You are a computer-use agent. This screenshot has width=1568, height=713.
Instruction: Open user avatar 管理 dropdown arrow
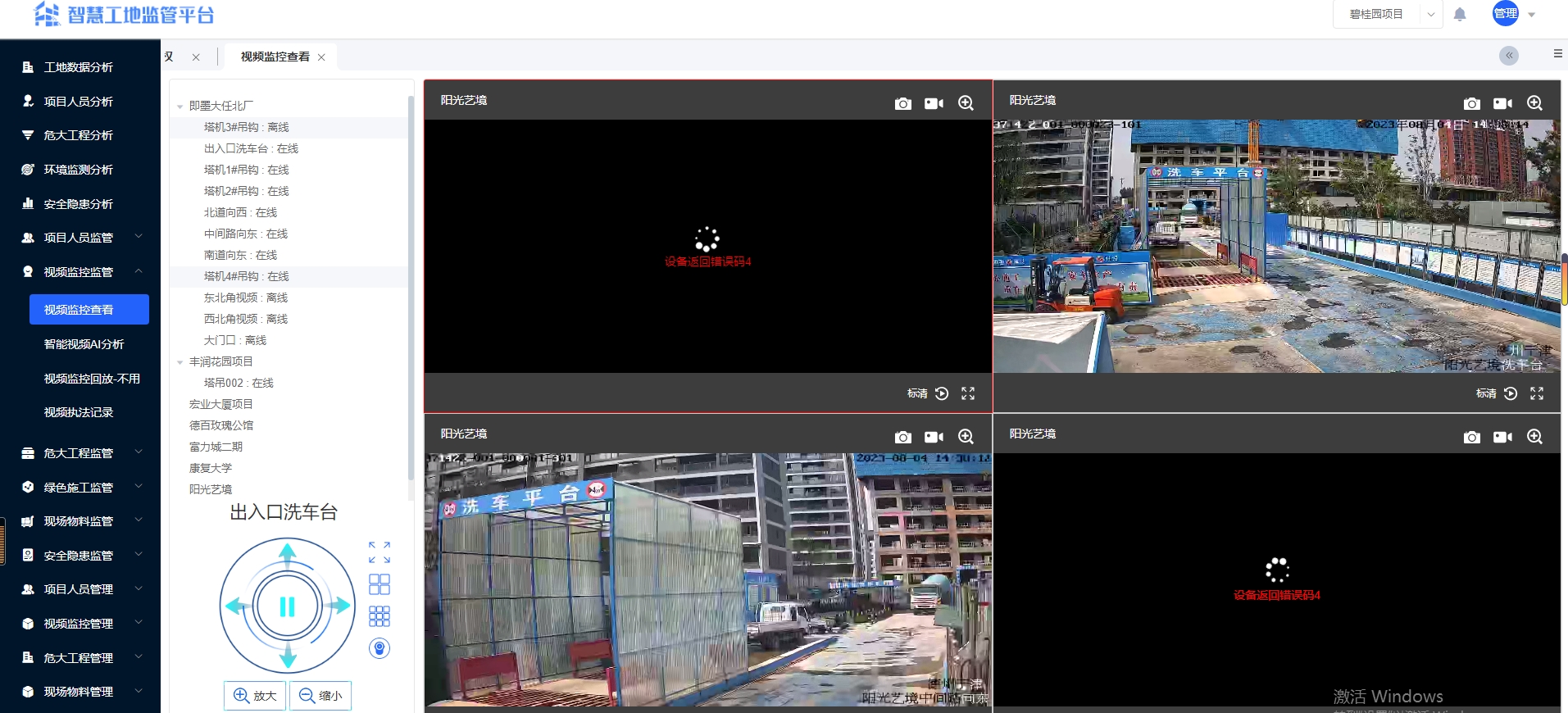coord(1532,15)
